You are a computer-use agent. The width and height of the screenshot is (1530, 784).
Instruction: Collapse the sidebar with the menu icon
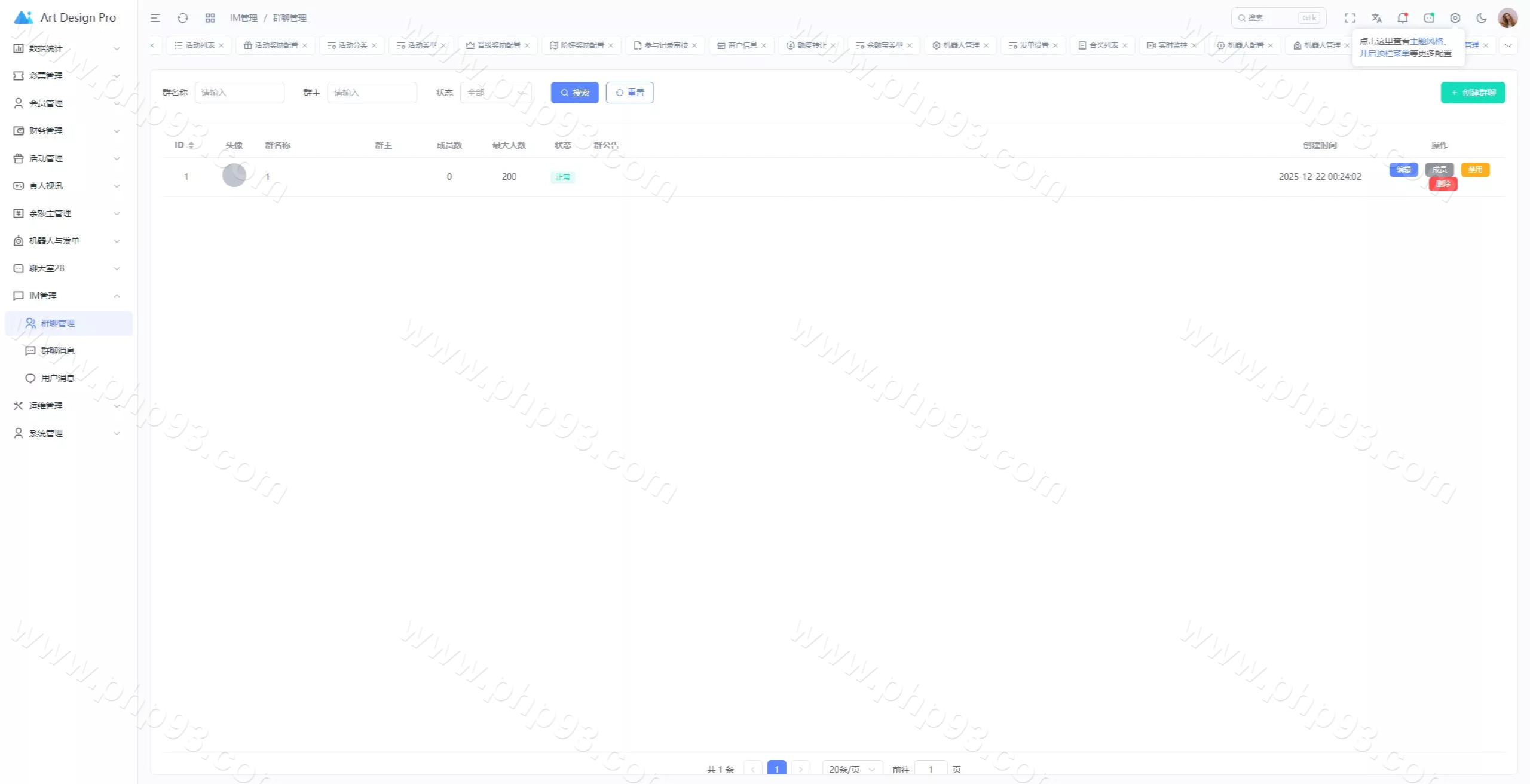point(155,18)
